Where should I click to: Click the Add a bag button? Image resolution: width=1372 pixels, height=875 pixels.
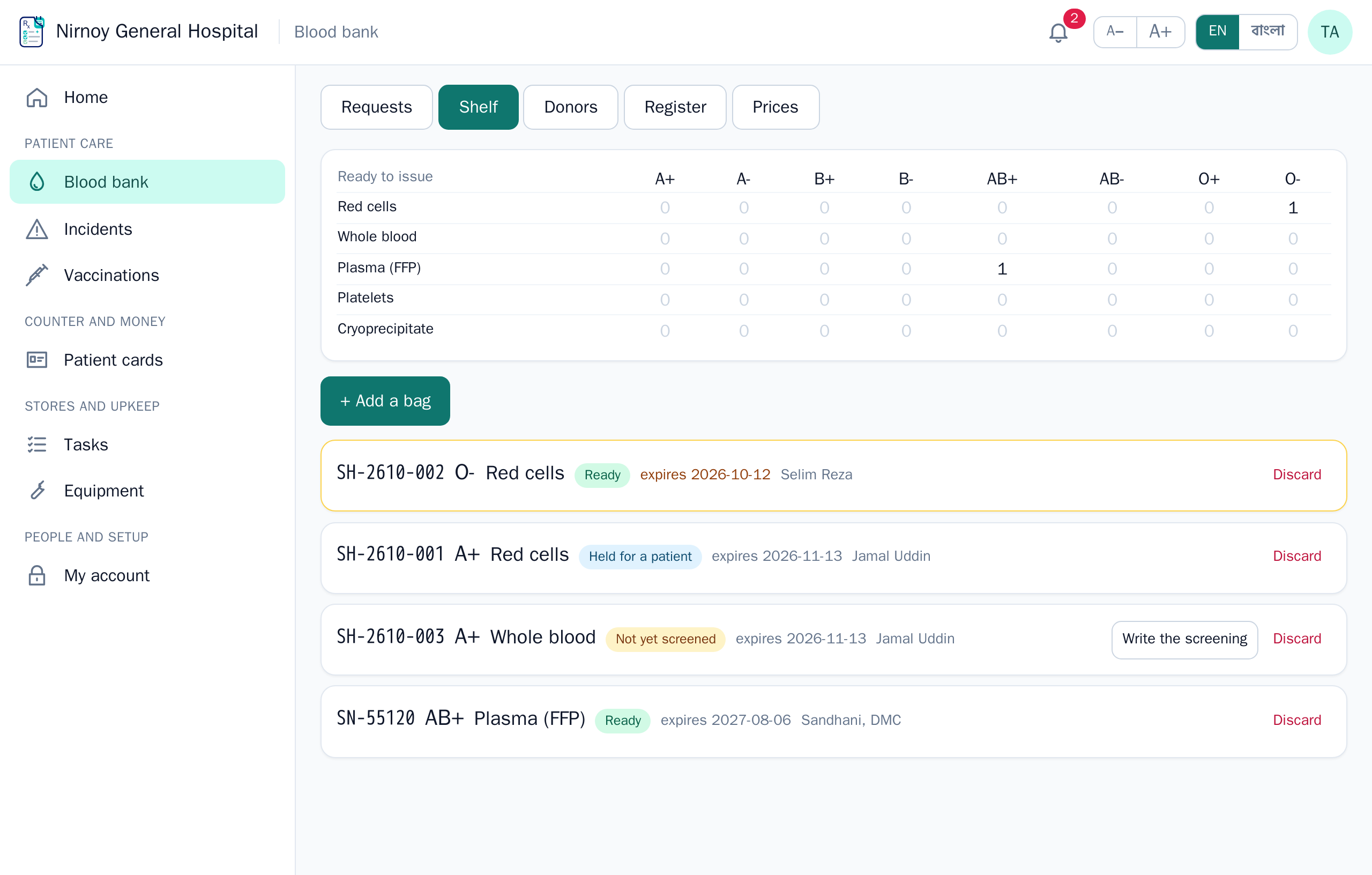click(385, 401)
